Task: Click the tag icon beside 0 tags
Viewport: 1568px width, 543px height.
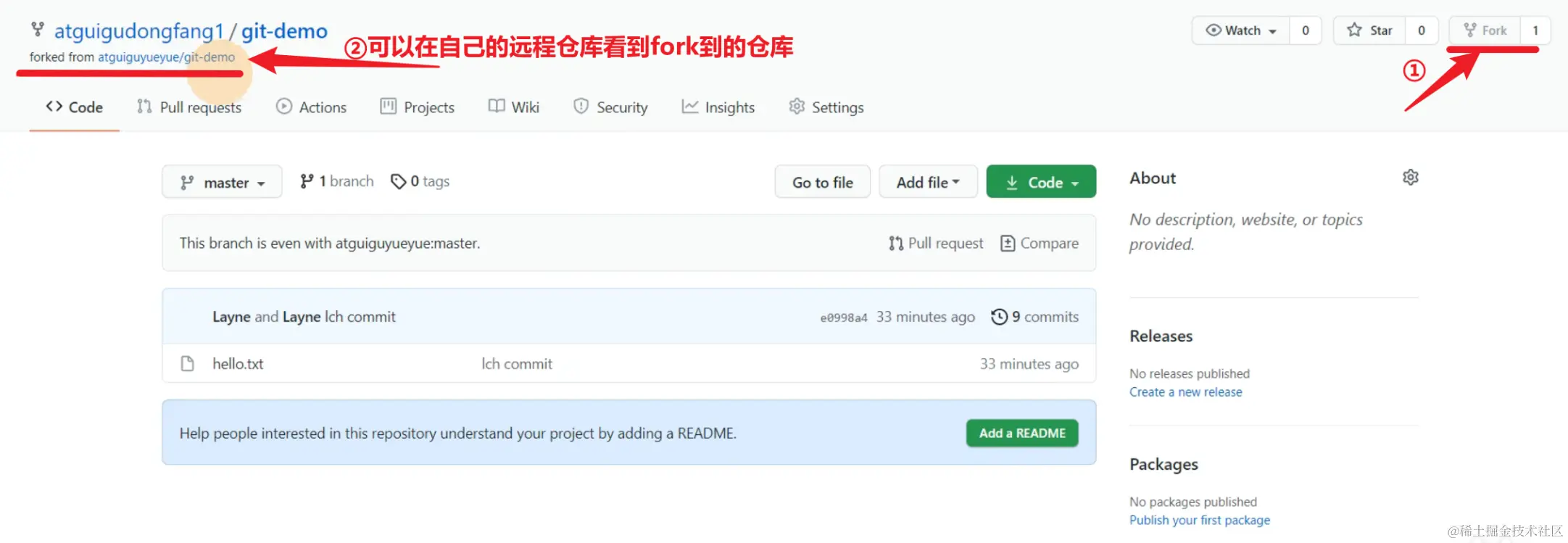Action: pos(398,181)
